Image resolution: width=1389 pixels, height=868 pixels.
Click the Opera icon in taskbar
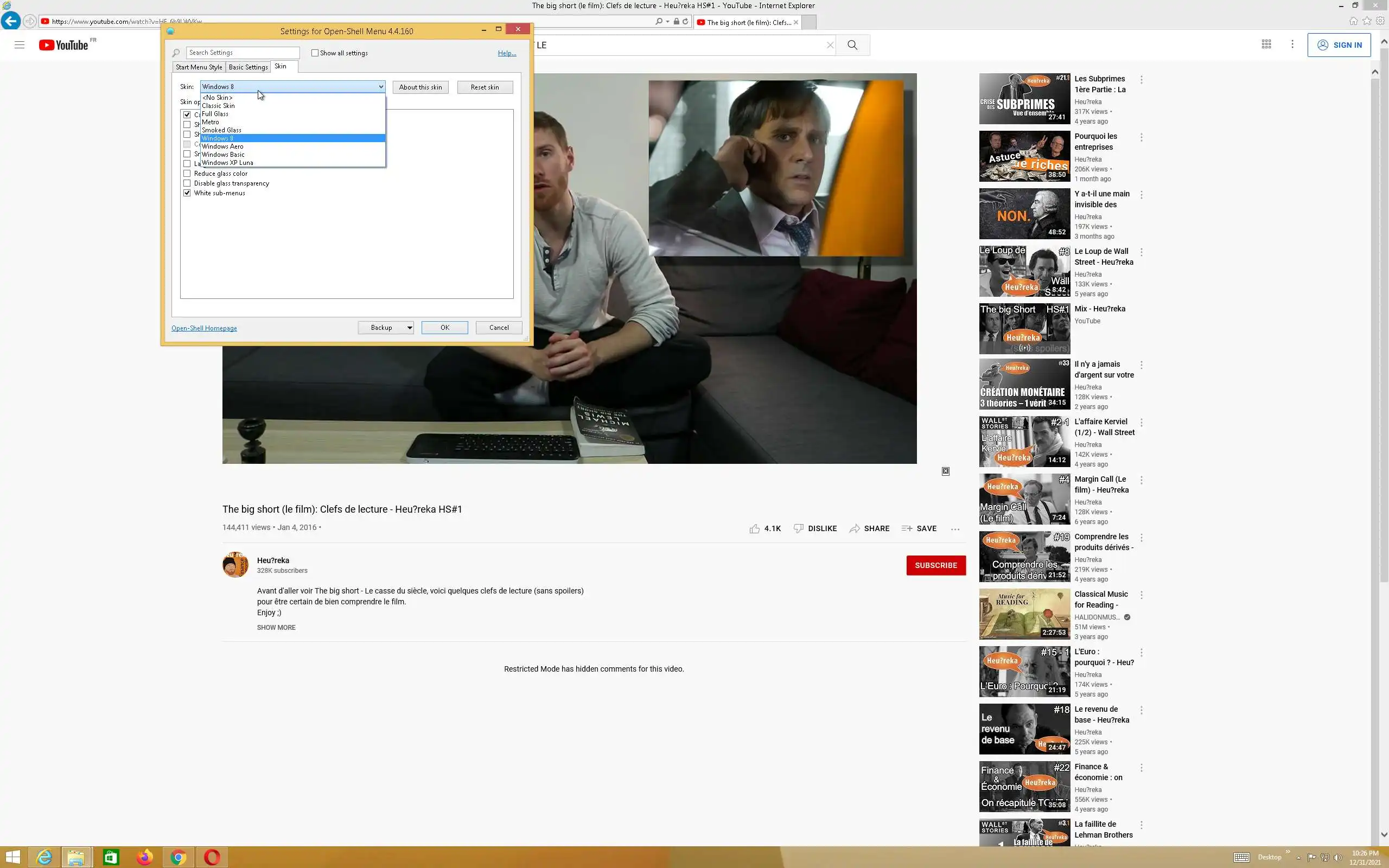pyautogui.click(x=212, y=857)
